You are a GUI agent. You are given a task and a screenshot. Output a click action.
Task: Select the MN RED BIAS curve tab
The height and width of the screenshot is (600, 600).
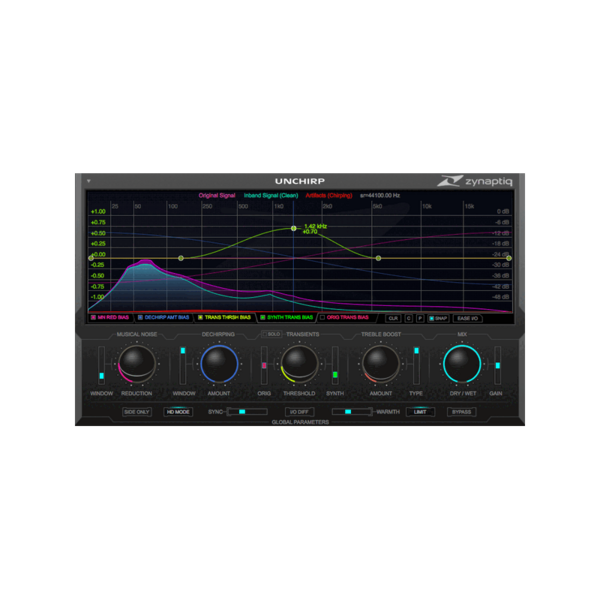coord(110,318)
